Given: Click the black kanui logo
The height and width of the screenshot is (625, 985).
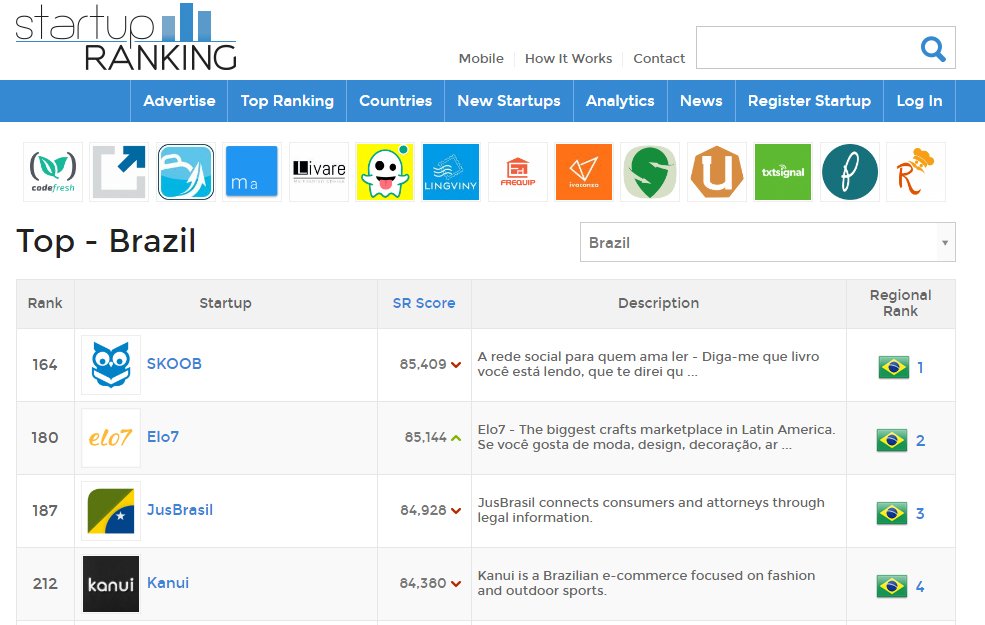Looking at the screenshot, I should click(111, 584).
